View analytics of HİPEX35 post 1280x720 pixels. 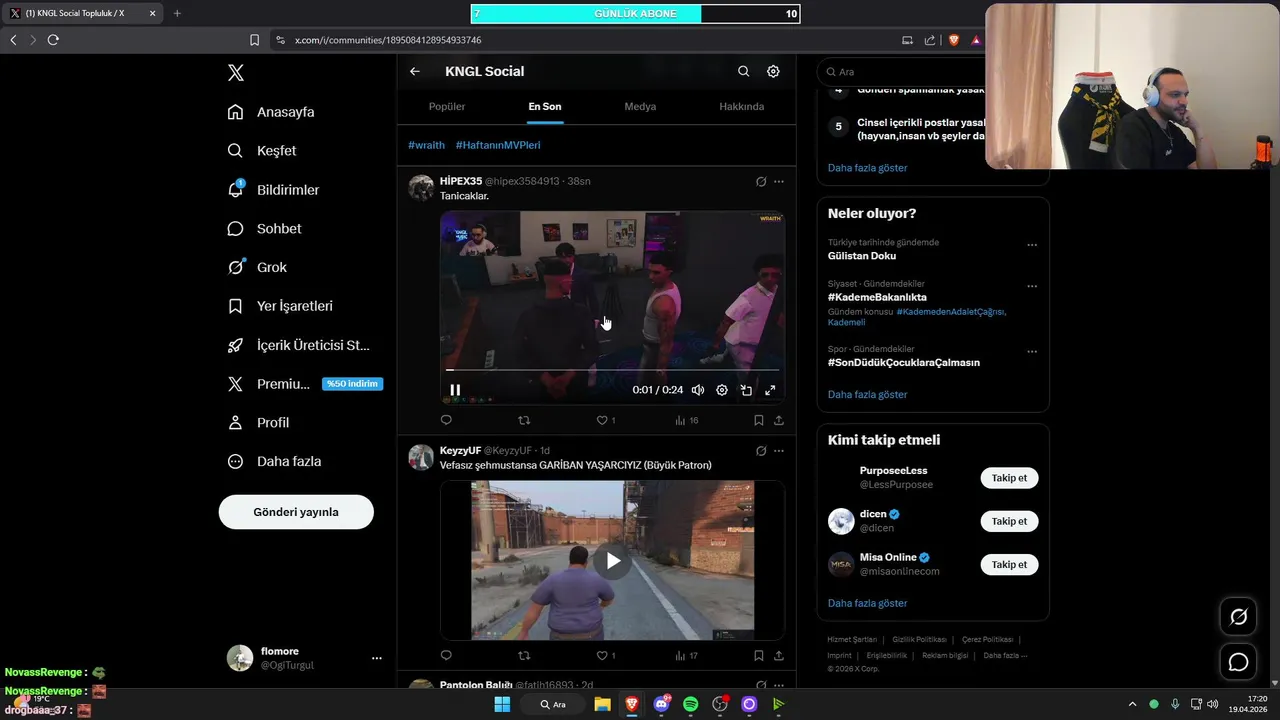686,421
